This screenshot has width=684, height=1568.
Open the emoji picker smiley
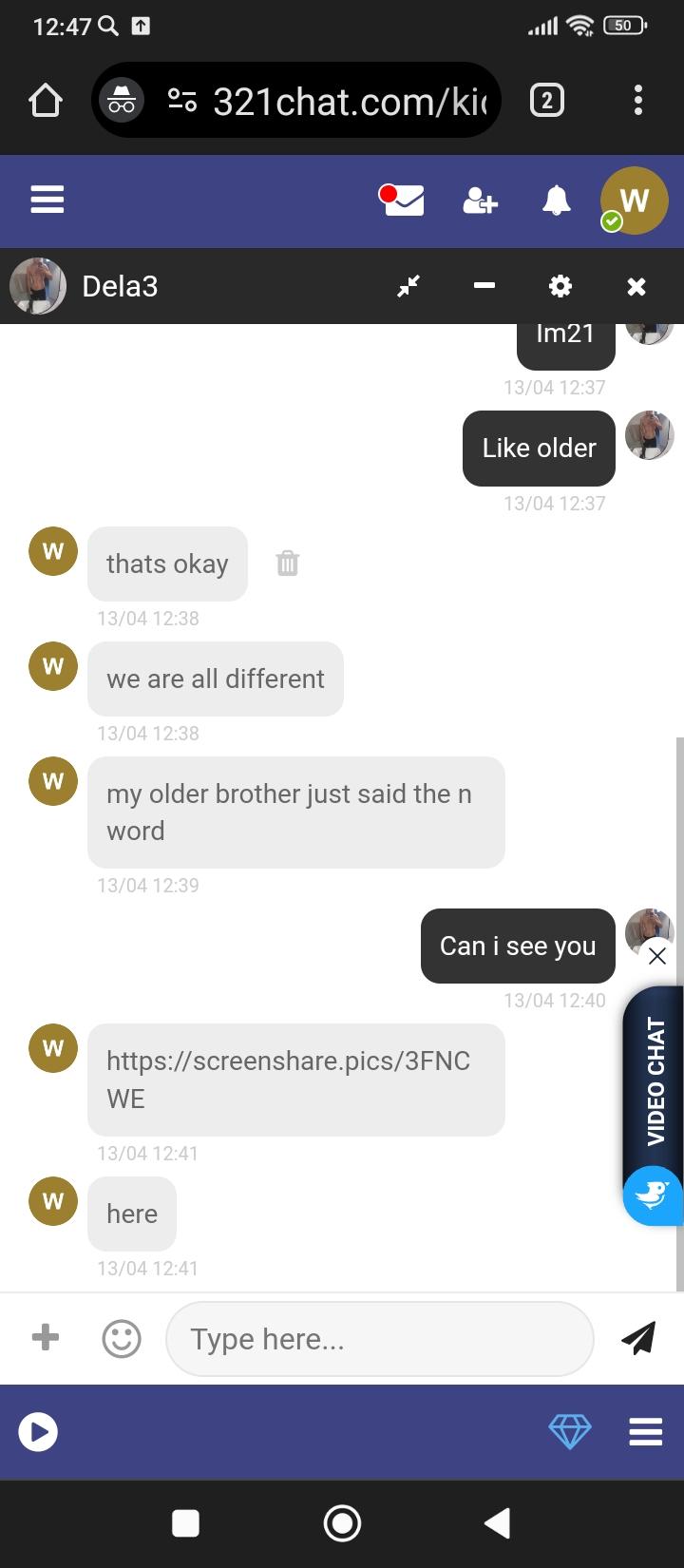122,1338
